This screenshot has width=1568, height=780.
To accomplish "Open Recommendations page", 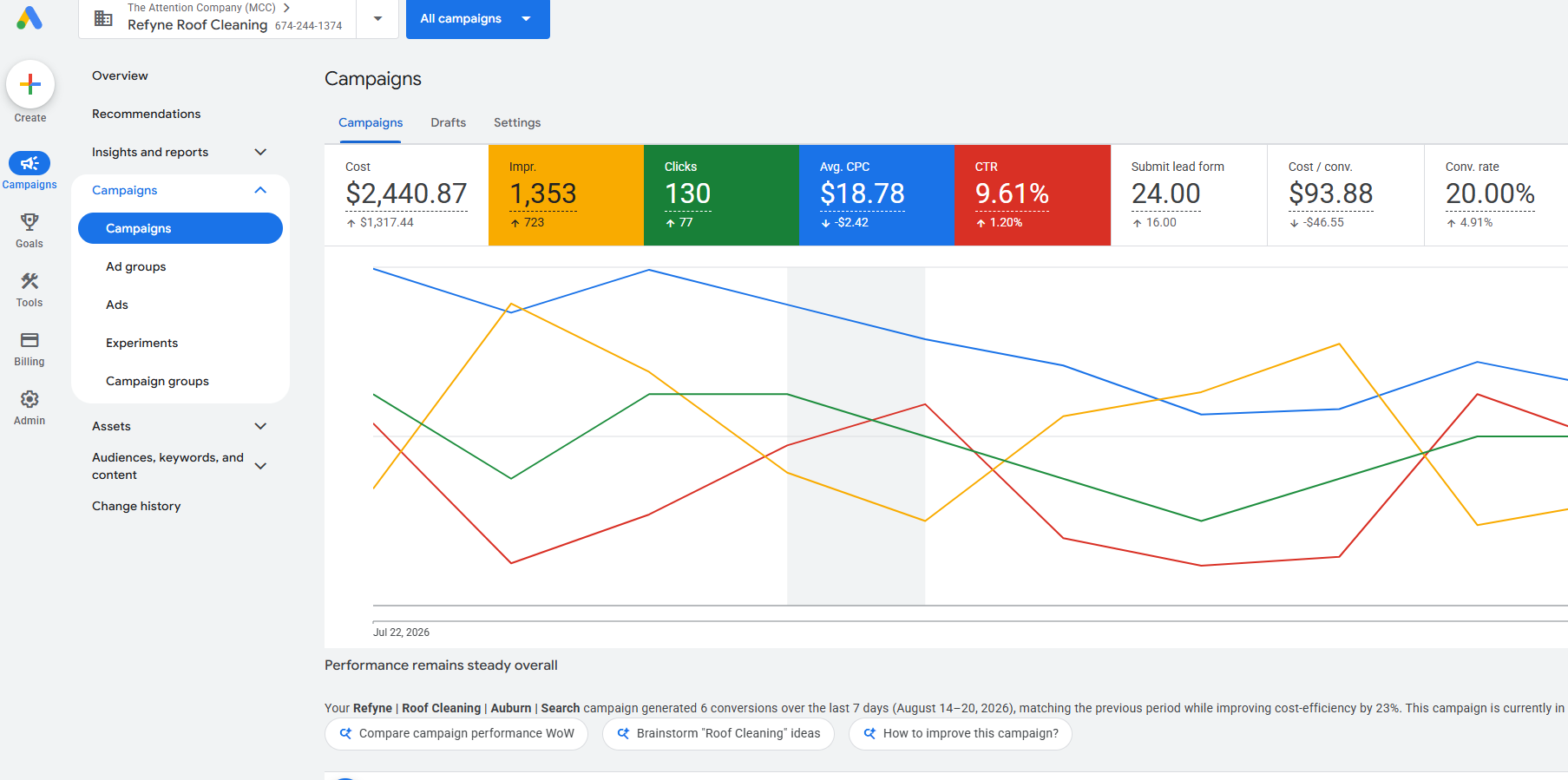I will click(x=146, y=114).
